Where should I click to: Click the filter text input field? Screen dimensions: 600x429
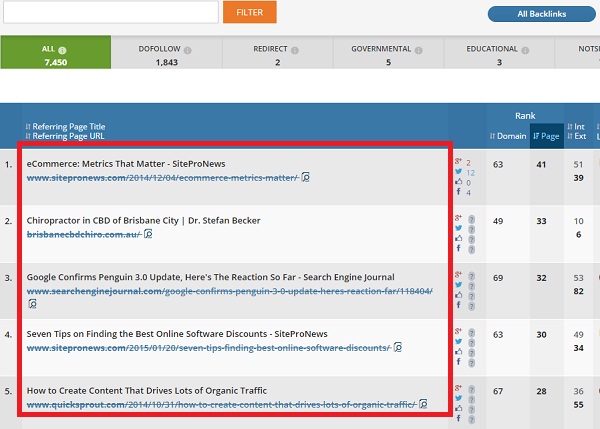point(110,12)
